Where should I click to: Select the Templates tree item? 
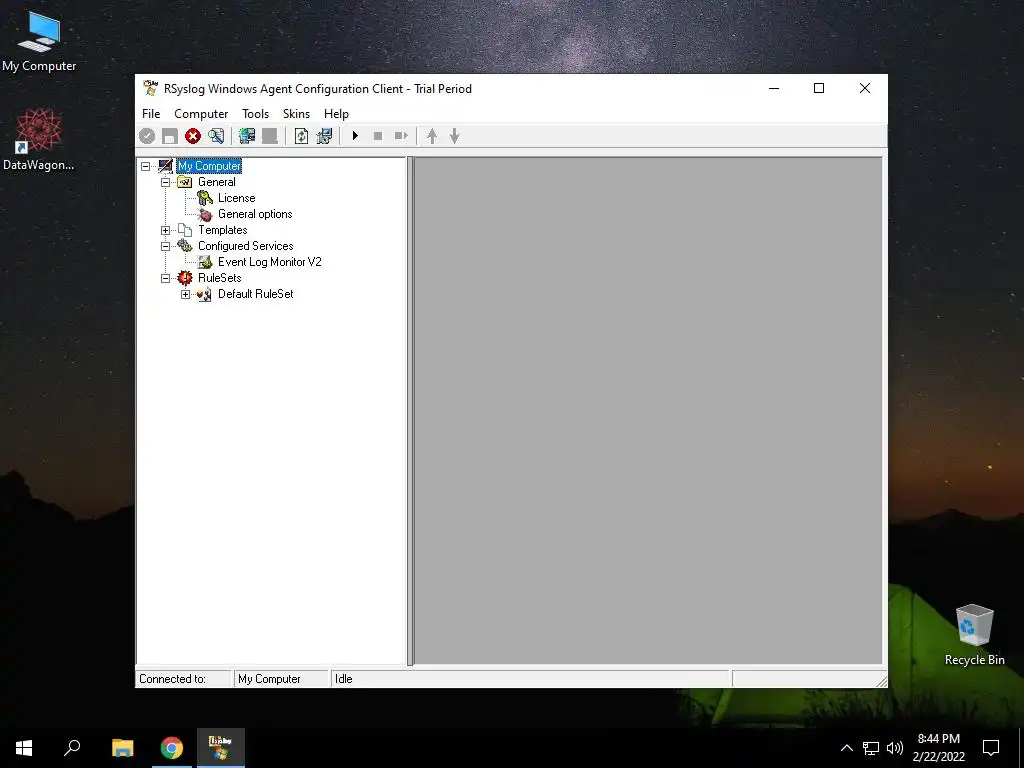[x=223, y=230]
